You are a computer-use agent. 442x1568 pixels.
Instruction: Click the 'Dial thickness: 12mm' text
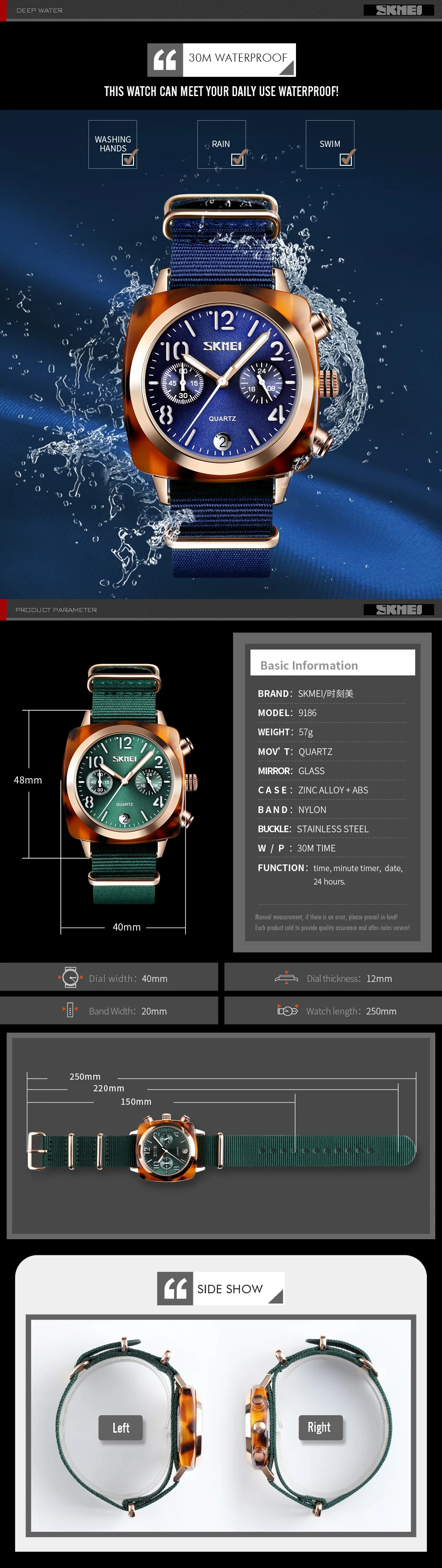(x=350, y=979)
